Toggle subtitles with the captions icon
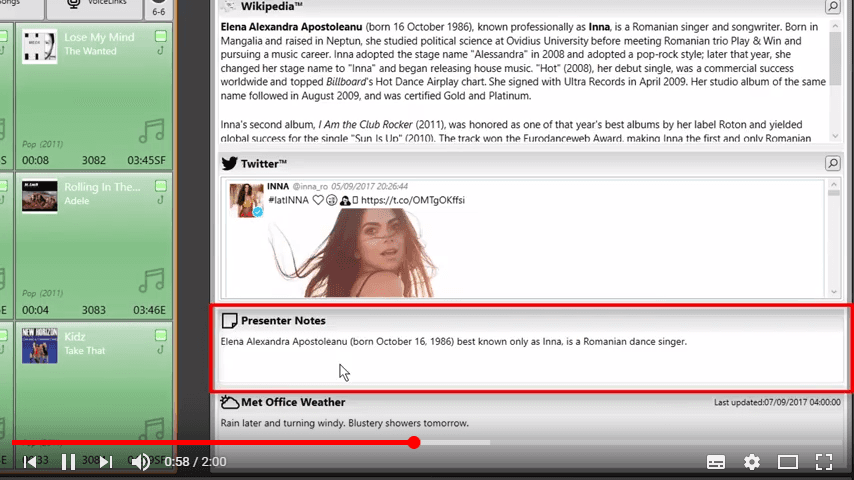 point(716,462)
